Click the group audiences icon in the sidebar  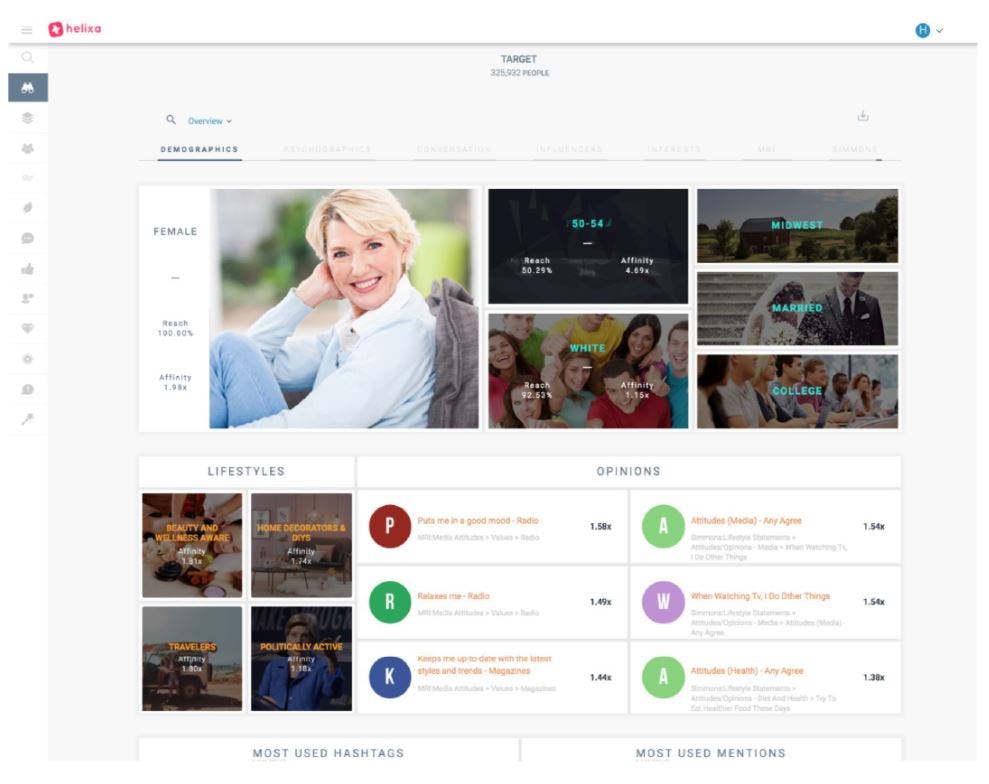point(27,148)
